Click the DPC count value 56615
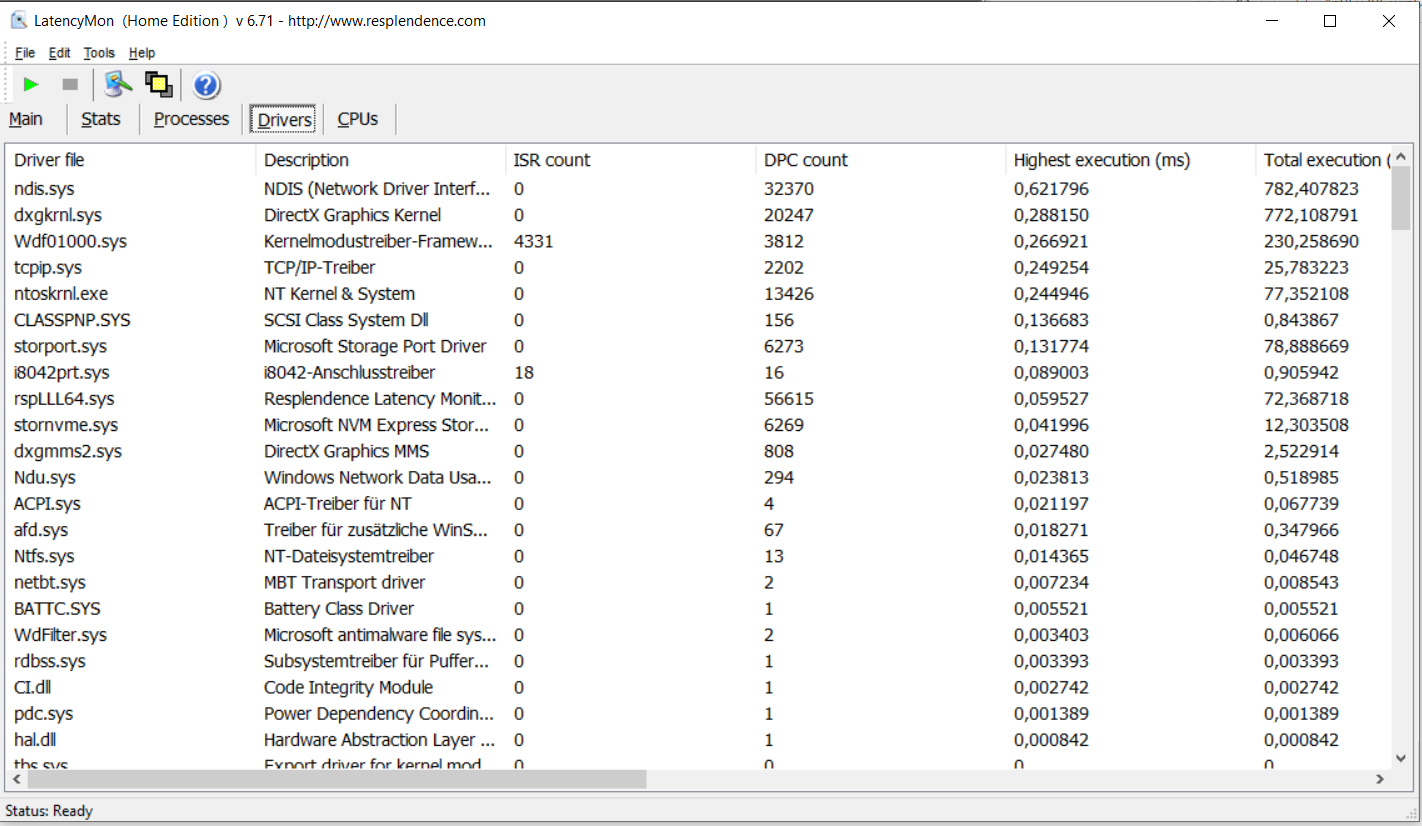The width and height of the screenshot is (1422, 826). point(789,399)
